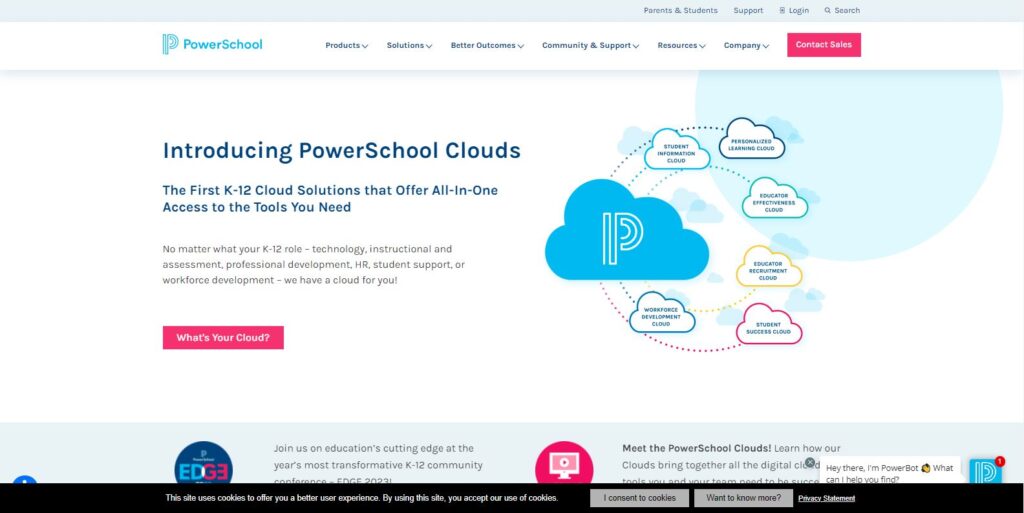This screenshot has height=513, width=1024.
Task: Click the Introducing PowerSchool Clouds heading
Action: coord(342,150)
